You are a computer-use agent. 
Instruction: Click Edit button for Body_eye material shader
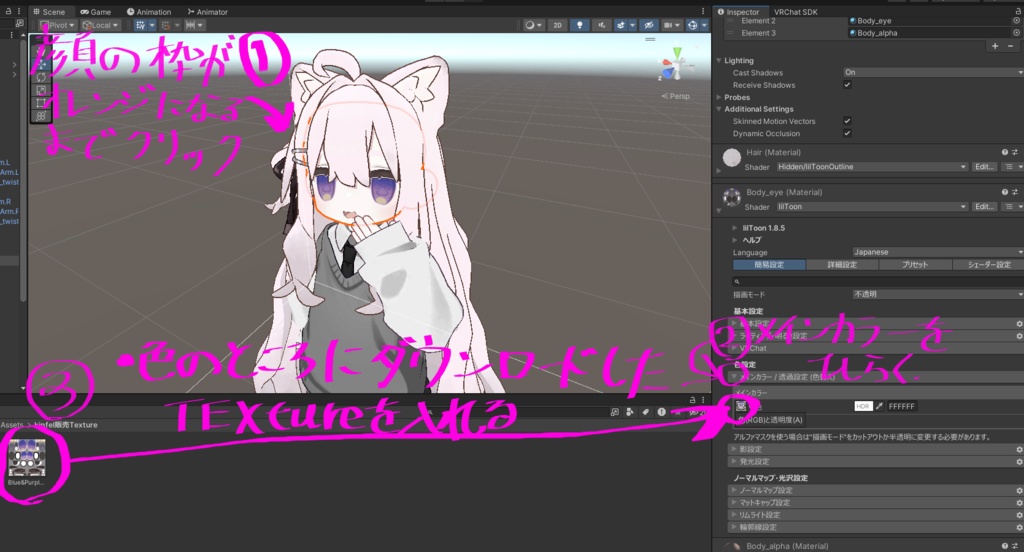click(x=984, y=206)
